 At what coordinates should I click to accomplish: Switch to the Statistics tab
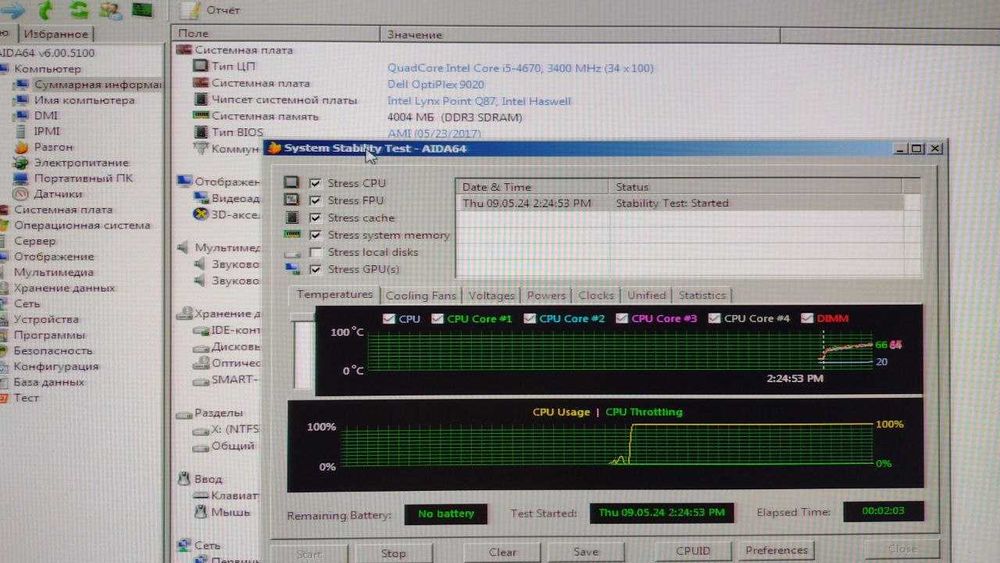tap(702, 295)
